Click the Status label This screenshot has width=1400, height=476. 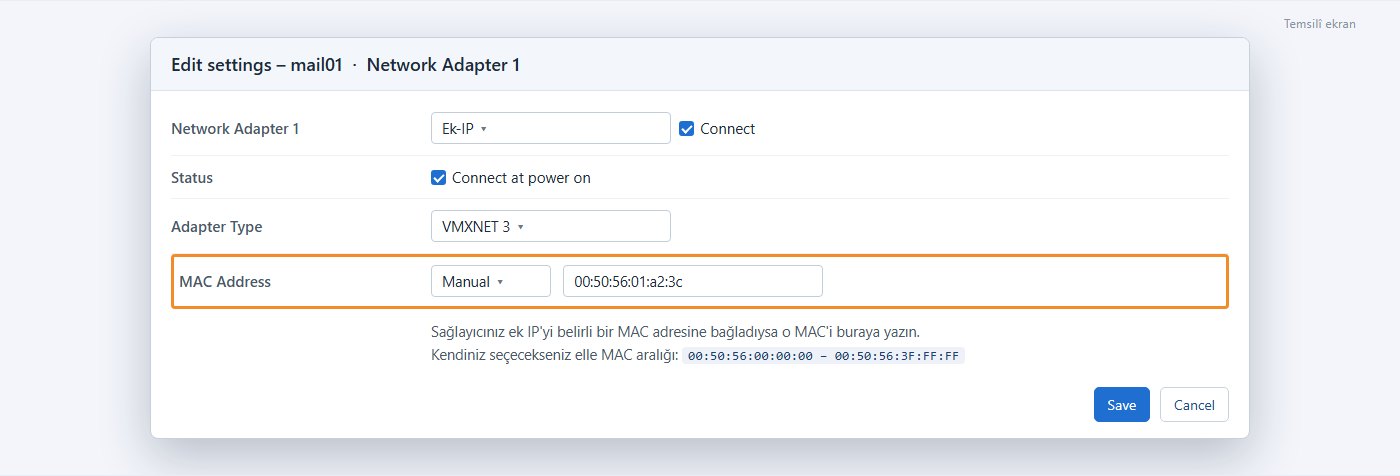(192, 178)
